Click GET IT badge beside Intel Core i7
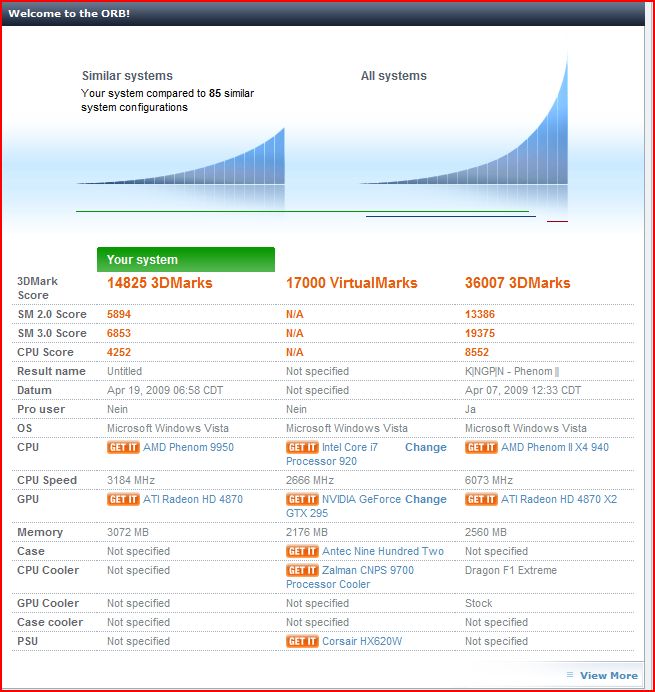 [x=302, y=447]
